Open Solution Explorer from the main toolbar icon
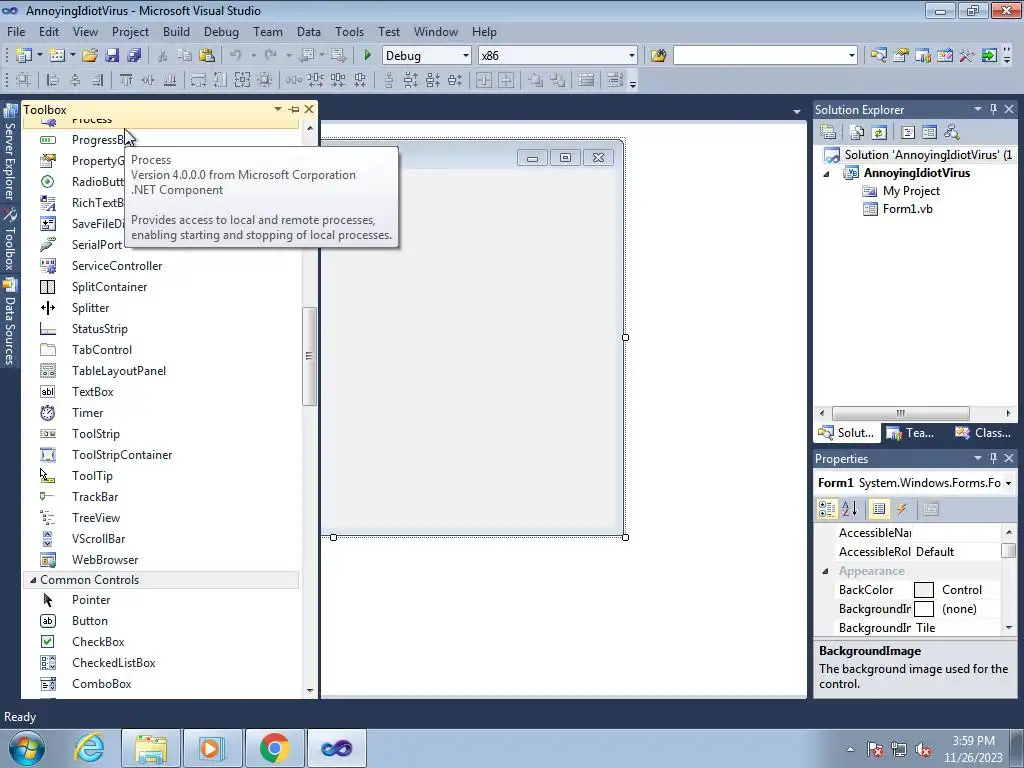Viewport: 1024px width, 768px height. 878,56
